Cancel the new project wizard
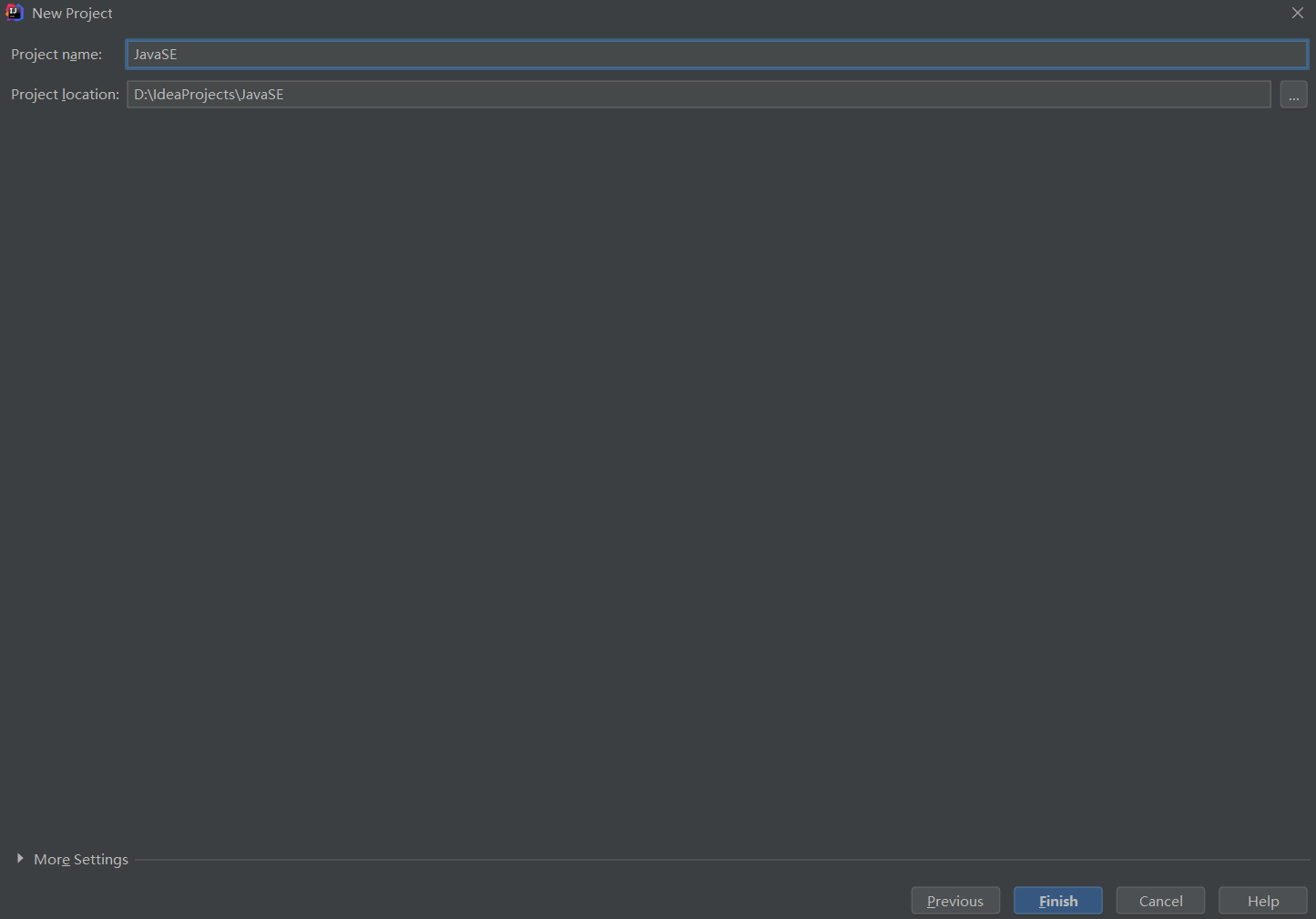This screenshot has width=1316, height=919. (1160, 901)
